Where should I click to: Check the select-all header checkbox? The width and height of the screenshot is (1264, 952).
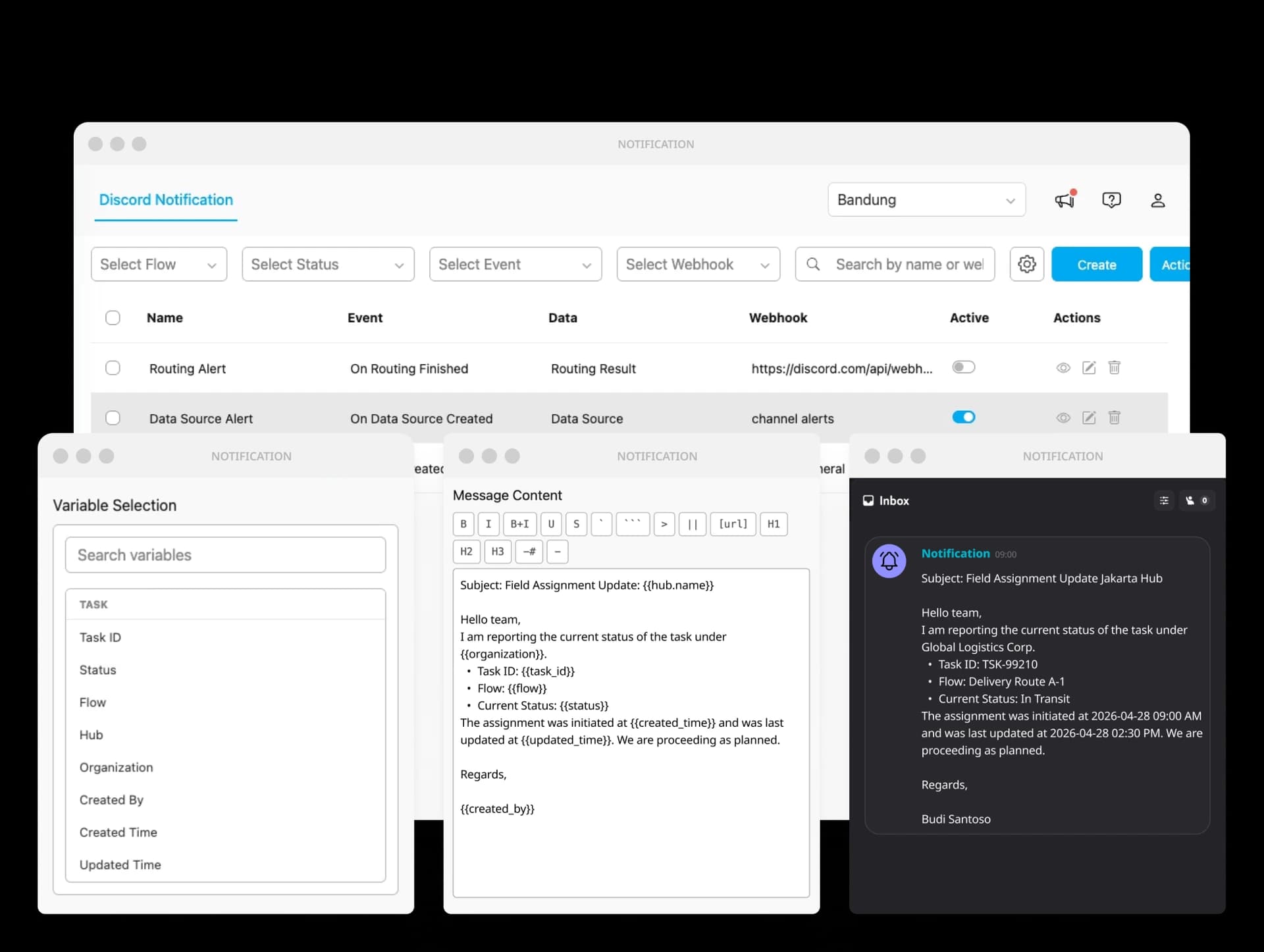point(113,318)
